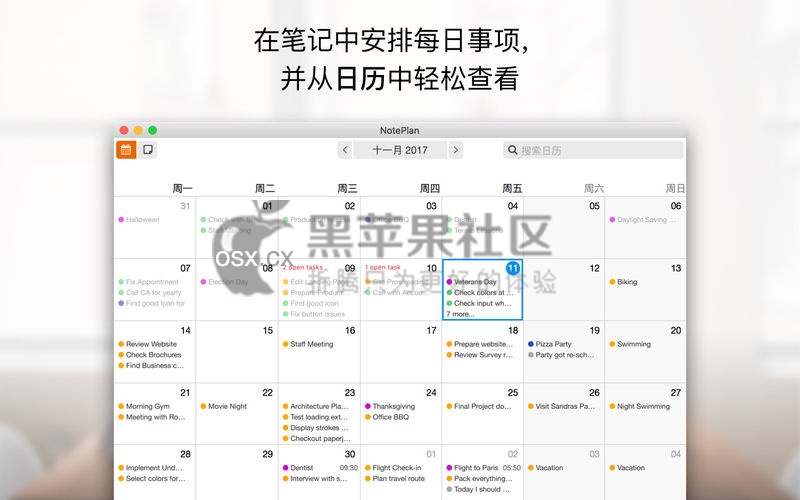Open the Flight to Paris 05:50 event

484,467
